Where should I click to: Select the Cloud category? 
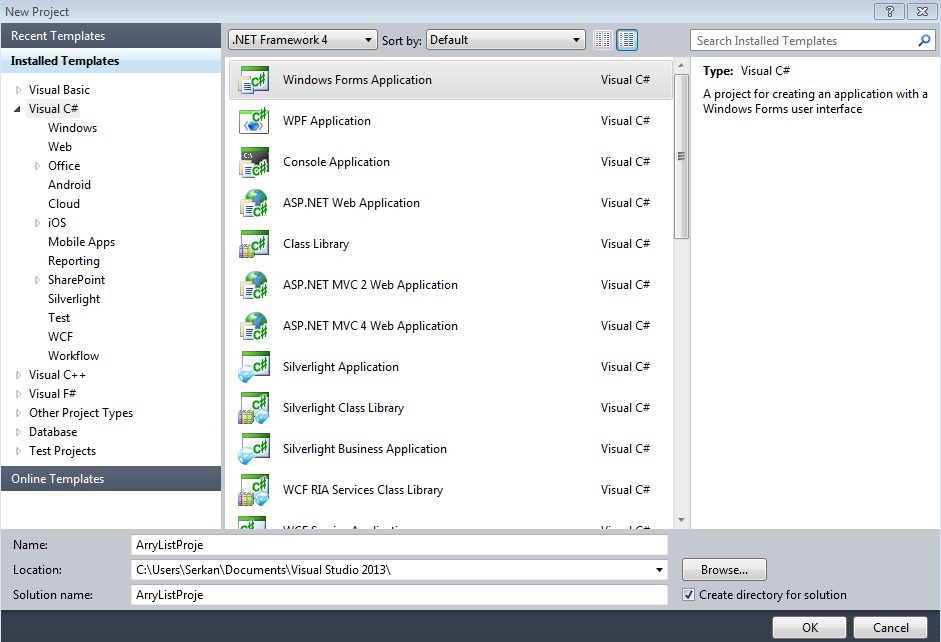(64, 204)
